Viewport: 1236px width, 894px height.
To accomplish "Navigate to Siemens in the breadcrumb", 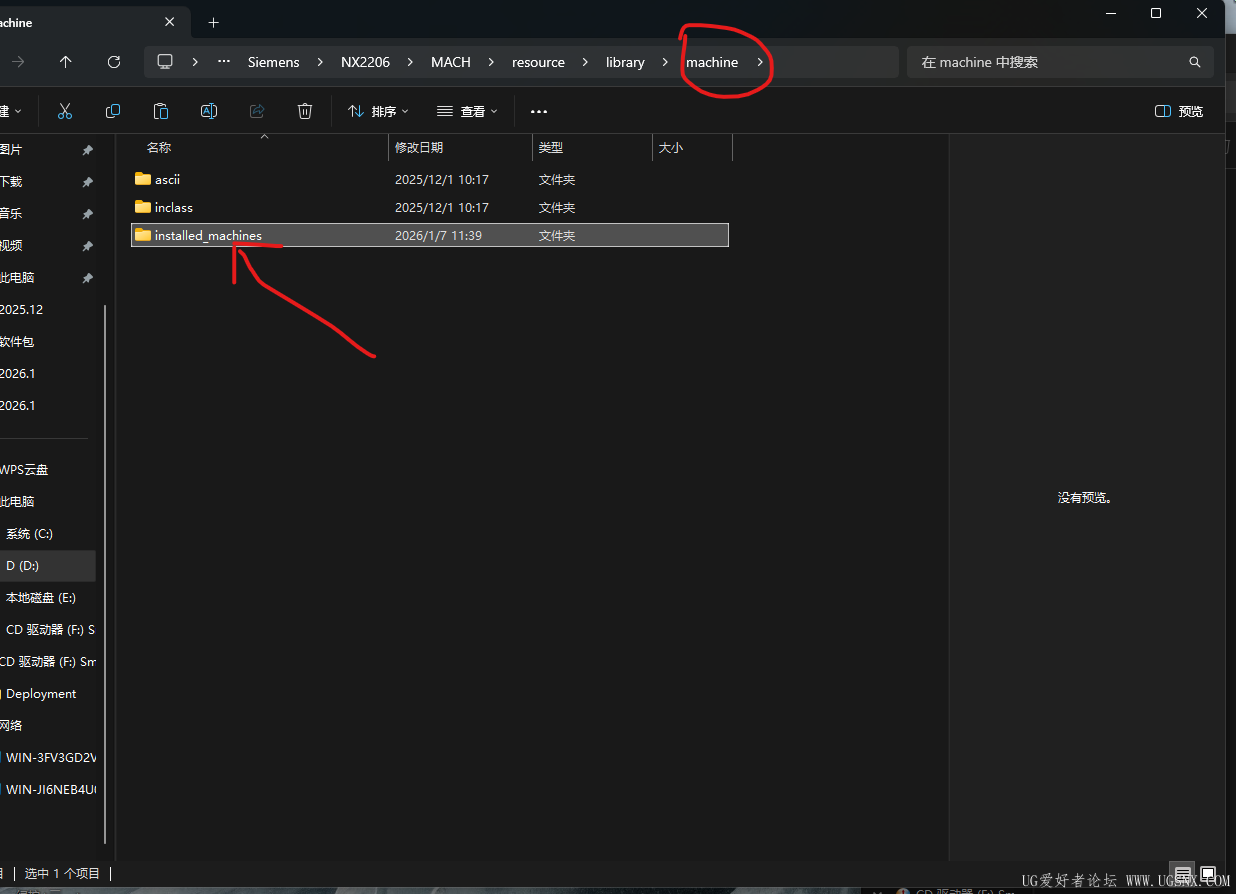I will (x=274, y=62).
